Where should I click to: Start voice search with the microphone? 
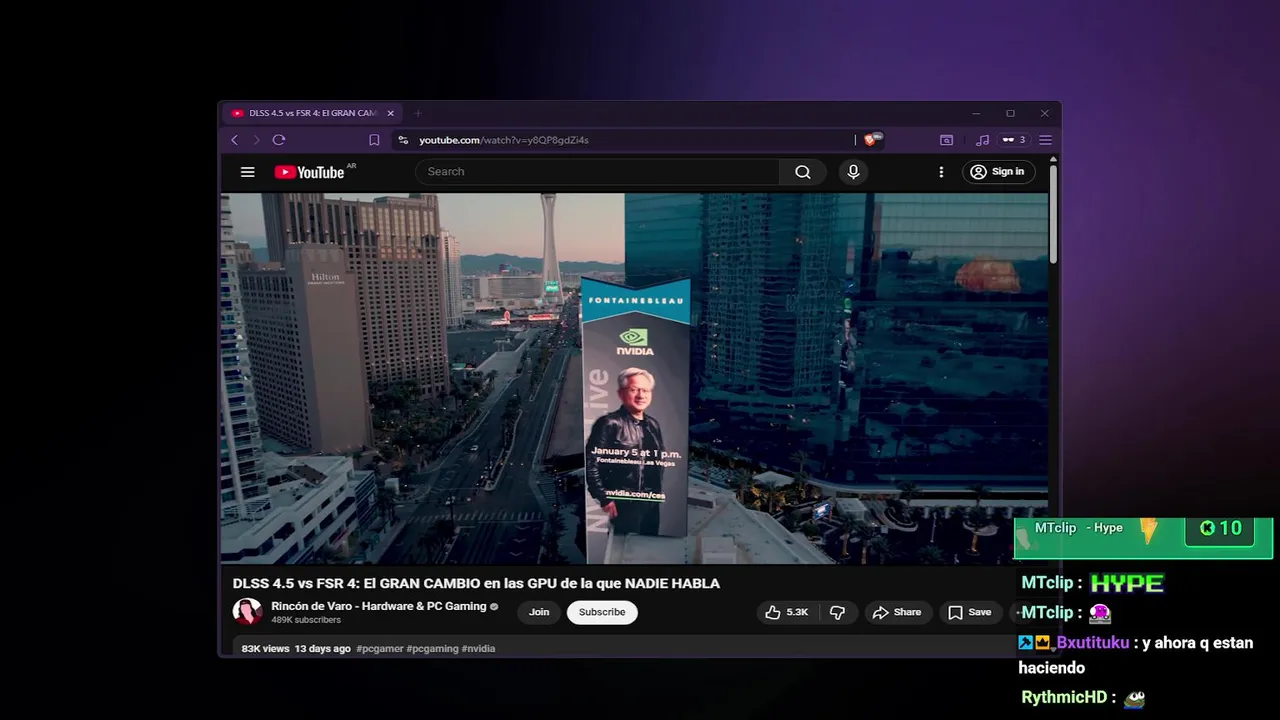(x=853, y=172)
